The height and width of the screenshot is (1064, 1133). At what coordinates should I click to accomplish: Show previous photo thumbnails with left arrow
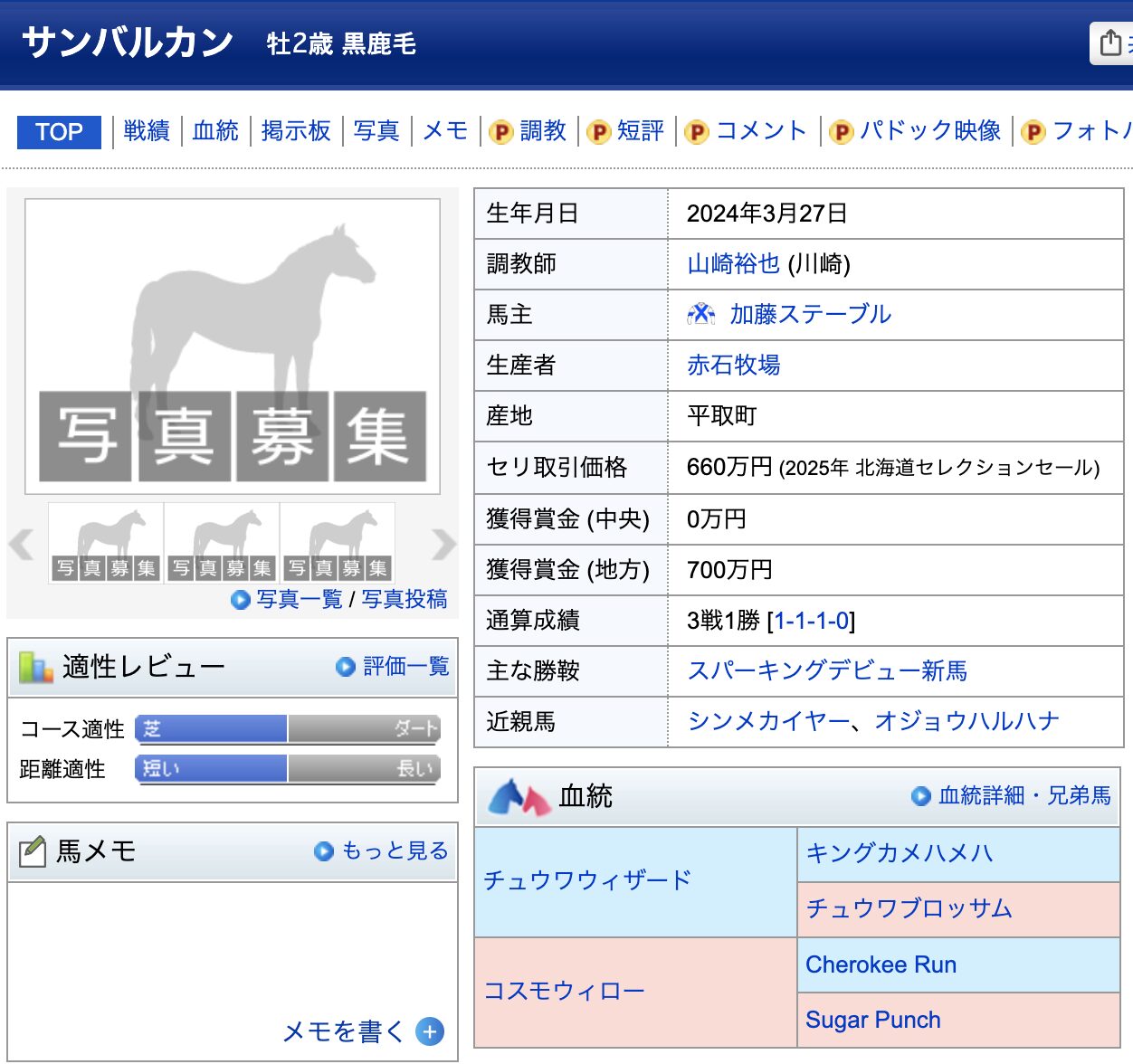coord(21,545)
